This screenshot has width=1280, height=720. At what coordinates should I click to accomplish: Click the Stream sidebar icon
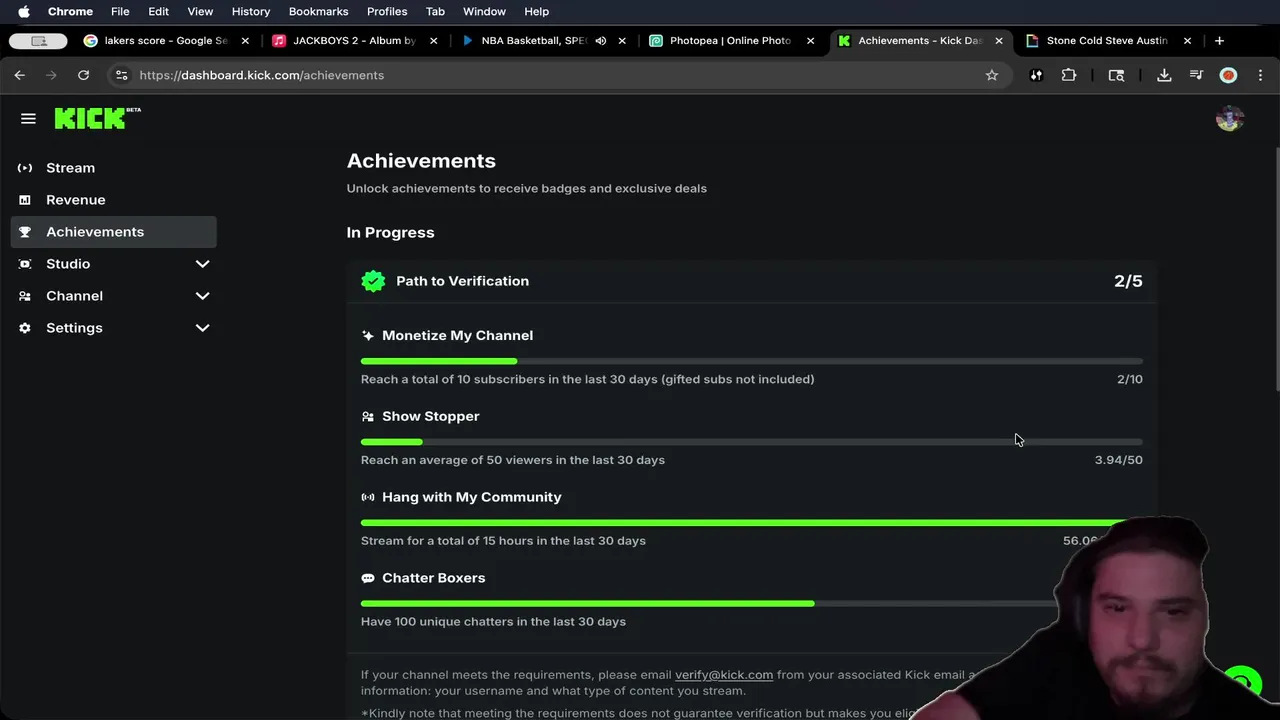[25, 168]
